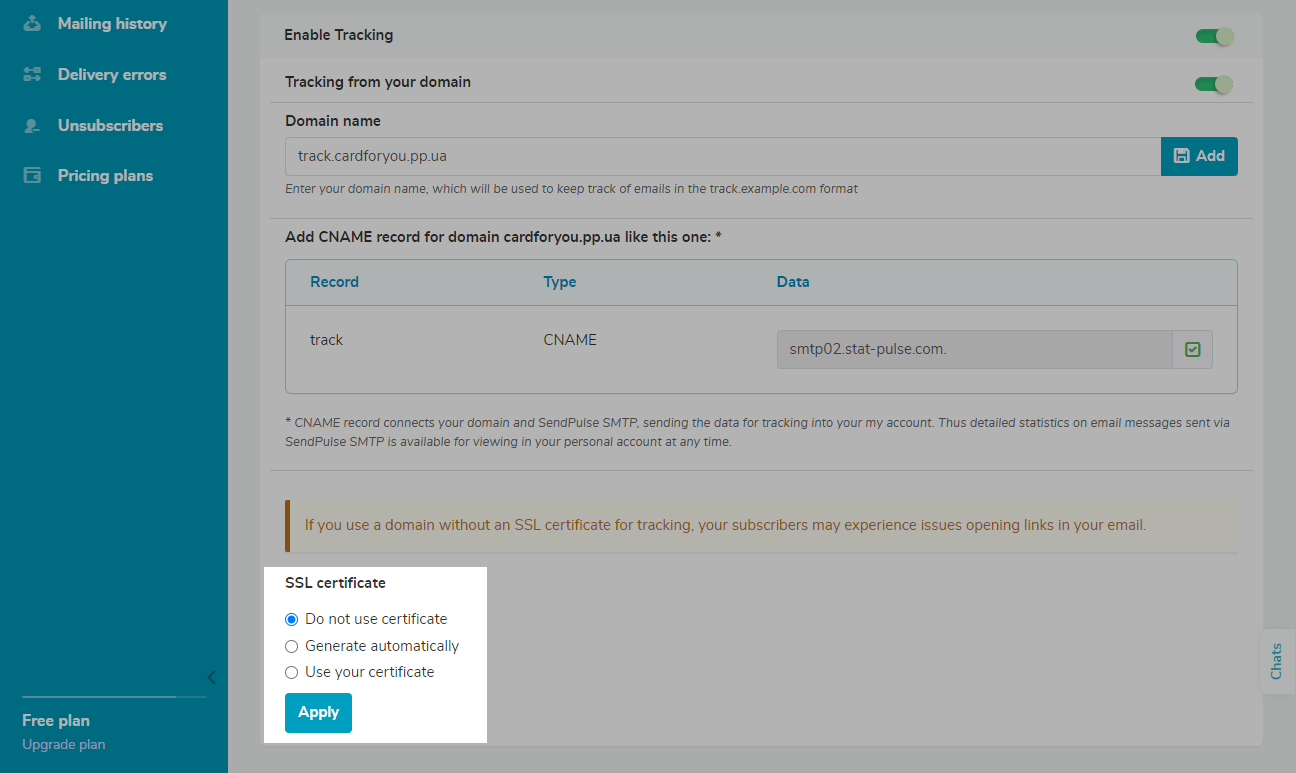Click the Pricing plans sidebar icon
1296x773 pixels.
tap(33, 176)
